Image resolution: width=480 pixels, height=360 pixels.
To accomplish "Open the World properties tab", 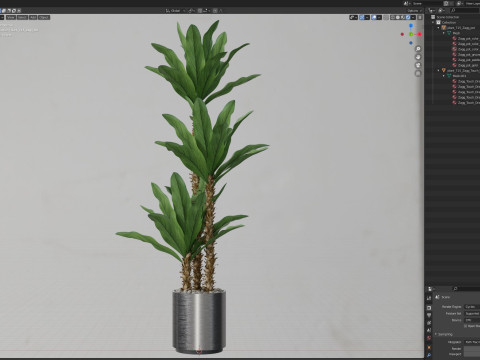I will point(429,338).
